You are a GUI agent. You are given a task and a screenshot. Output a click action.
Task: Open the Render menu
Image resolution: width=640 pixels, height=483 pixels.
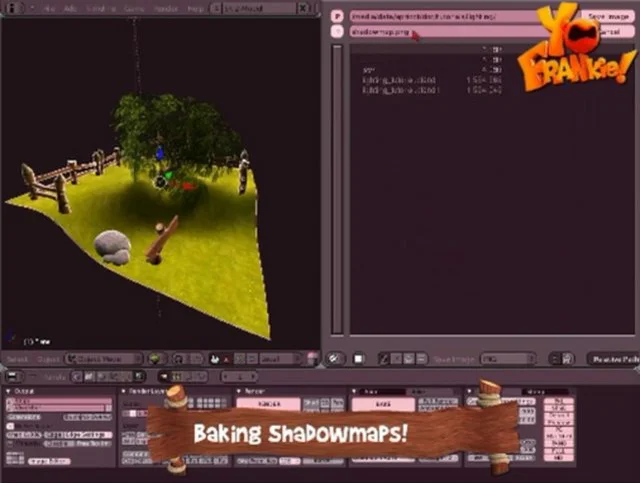click(x=165, y=8)
